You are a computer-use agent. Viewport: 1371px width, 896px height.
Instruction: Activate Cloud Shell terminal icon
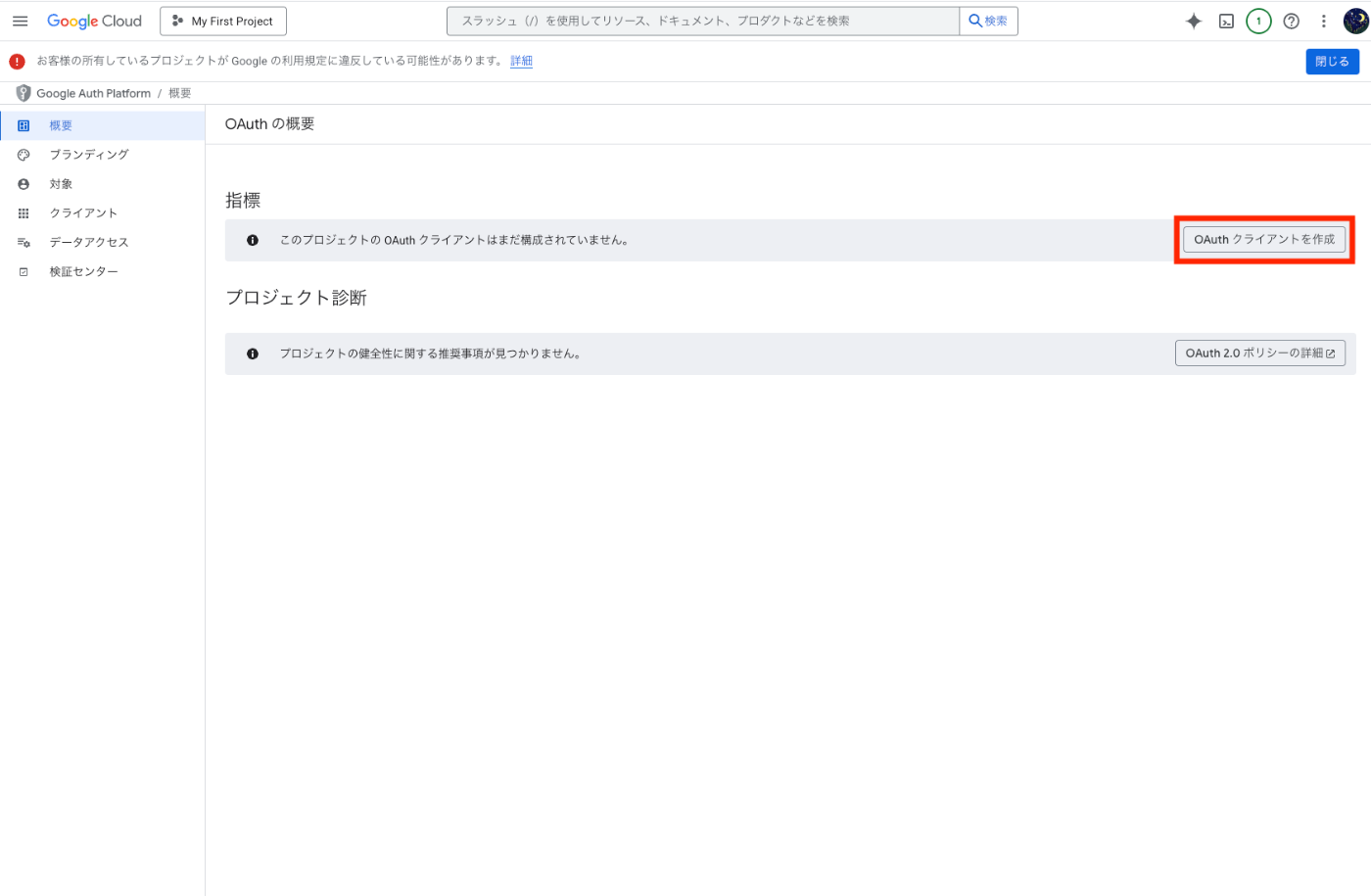tap(1226, 21)
